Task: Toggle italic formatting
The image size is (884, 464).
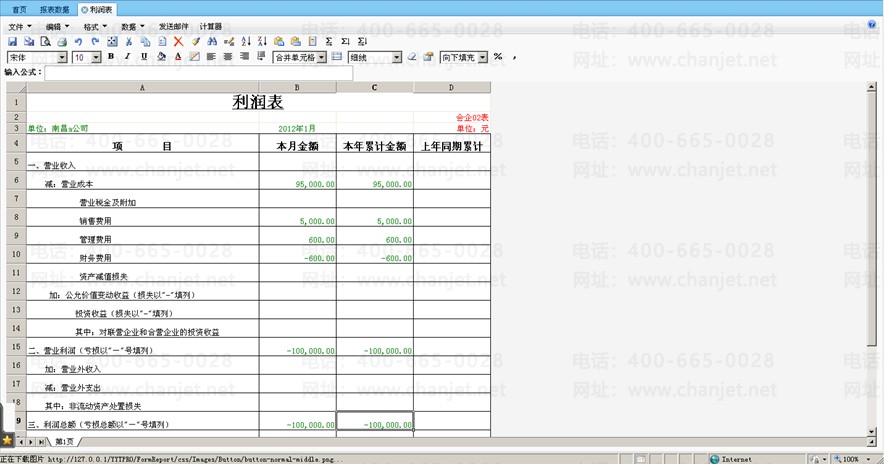Action: point(127,57)
